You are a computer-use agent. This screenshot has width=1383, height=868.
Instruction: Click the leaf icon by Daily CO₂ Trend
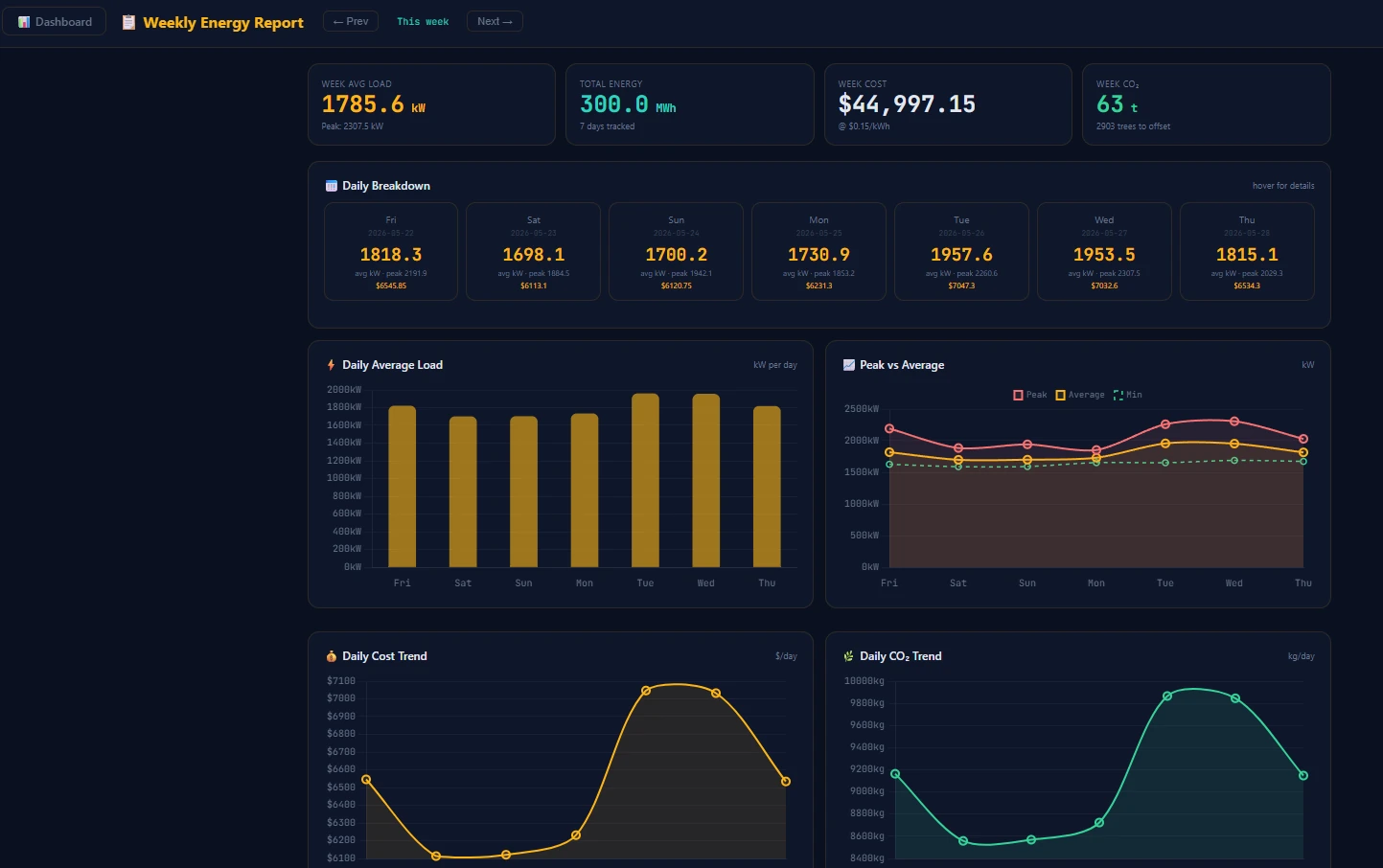pyautogui.click(x=849, y=656)
